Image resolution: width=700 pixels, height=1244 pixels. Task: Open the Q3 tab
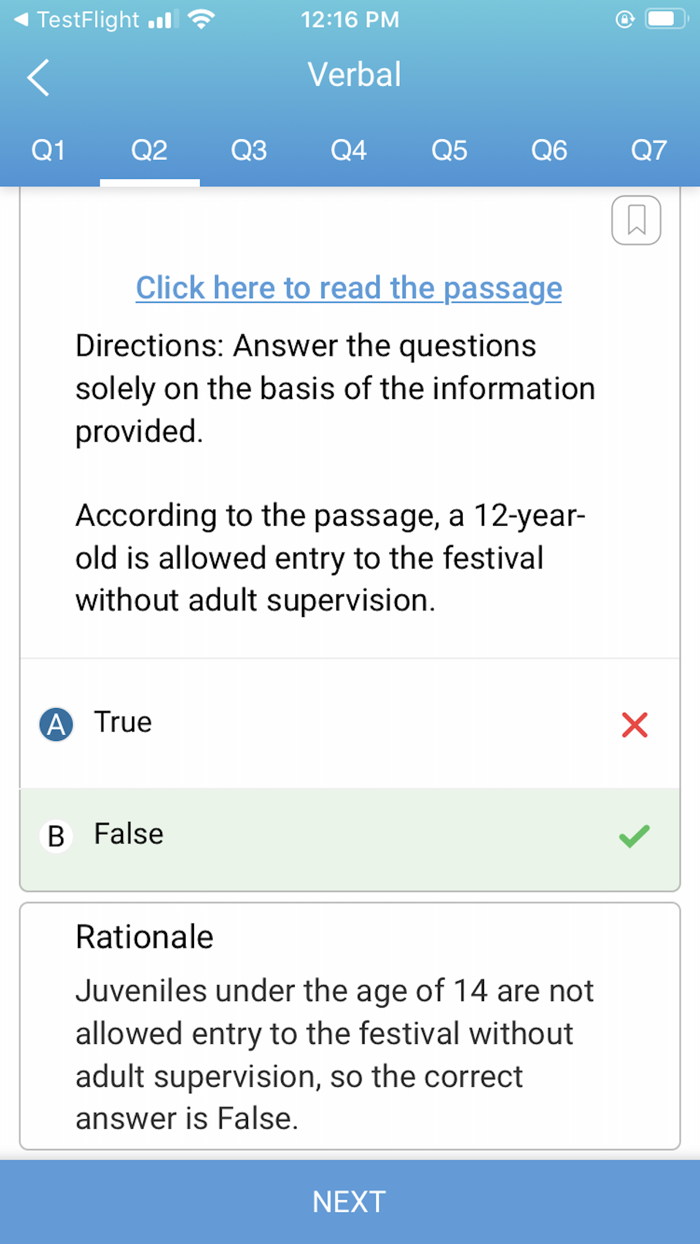(x=249, y=151)
